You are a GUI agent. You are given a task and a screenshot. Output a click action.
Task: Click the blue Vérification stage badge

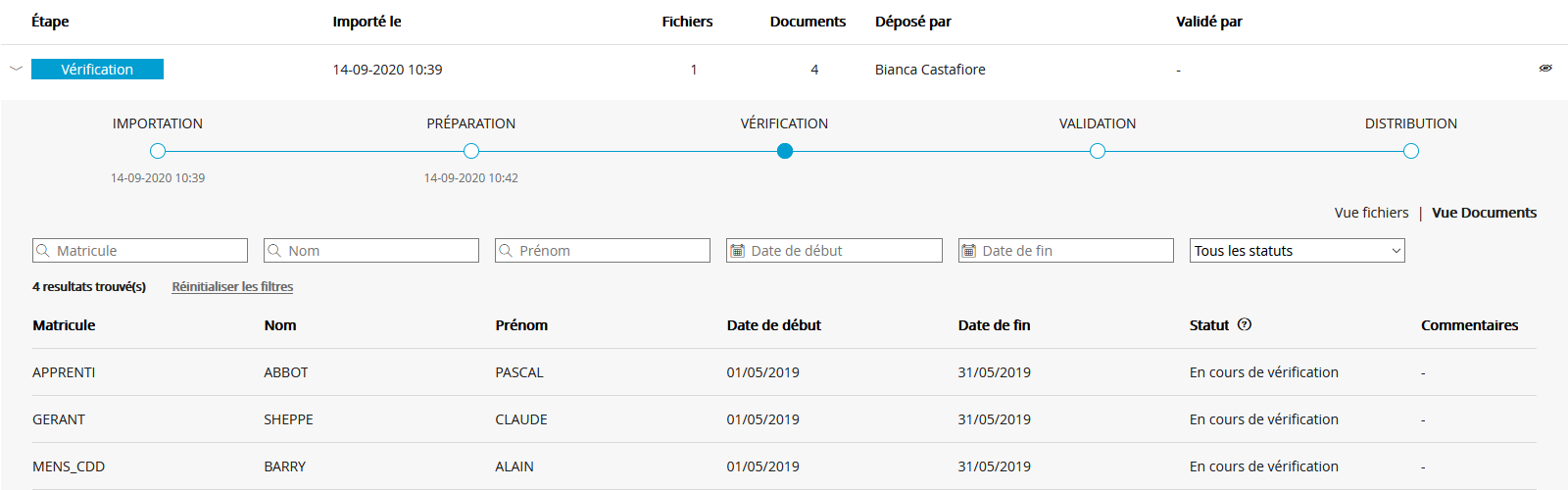(97, 70)
